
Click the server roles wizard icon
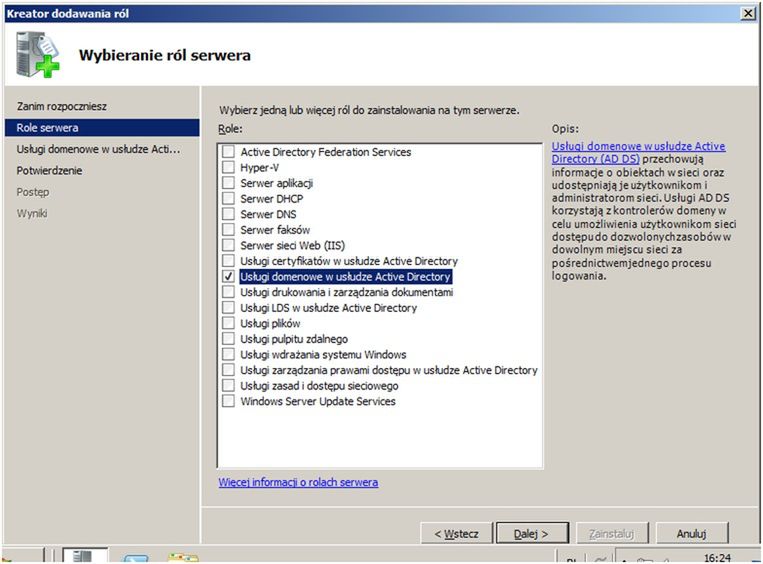point(37,55)
